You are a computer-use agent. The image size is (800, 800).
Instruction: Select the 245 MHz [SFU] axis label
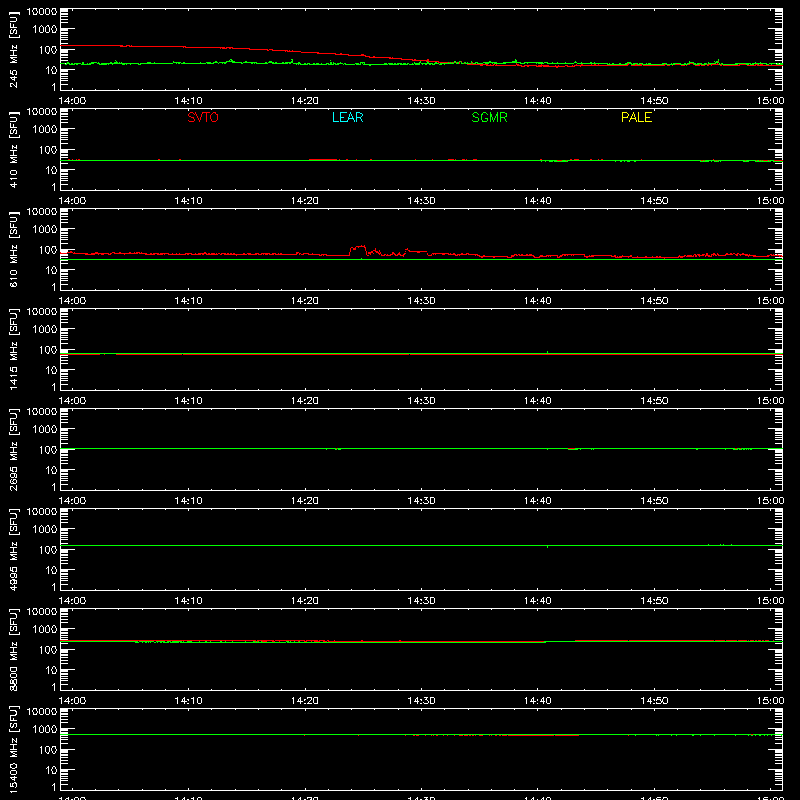coord(14,49)
